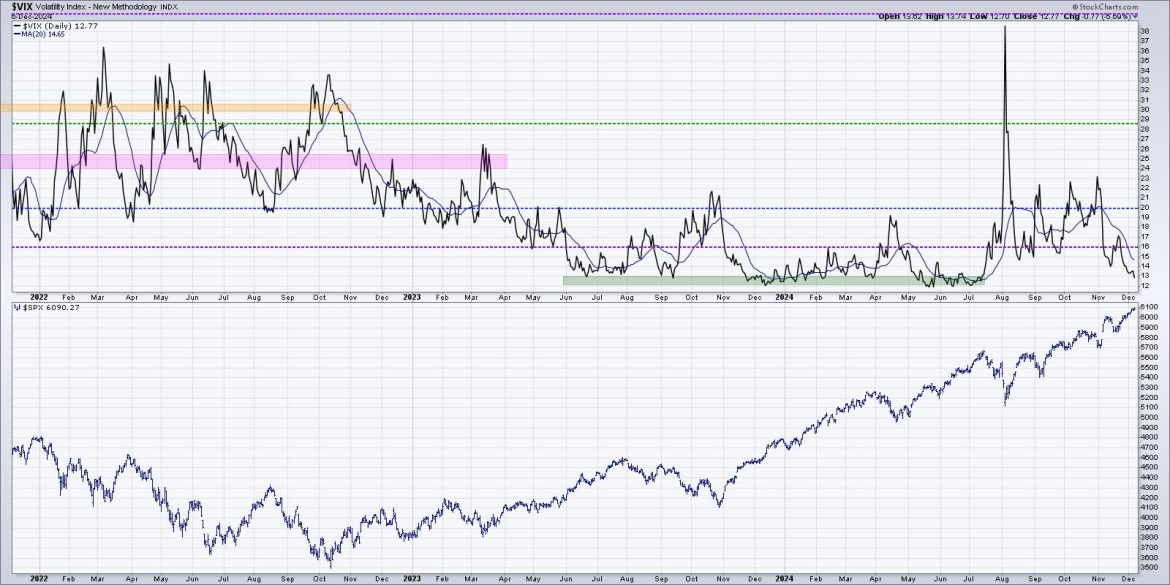
Task: Click the orange highlighted resistance band
Action: pyautogui.click(x=175, y=105)
